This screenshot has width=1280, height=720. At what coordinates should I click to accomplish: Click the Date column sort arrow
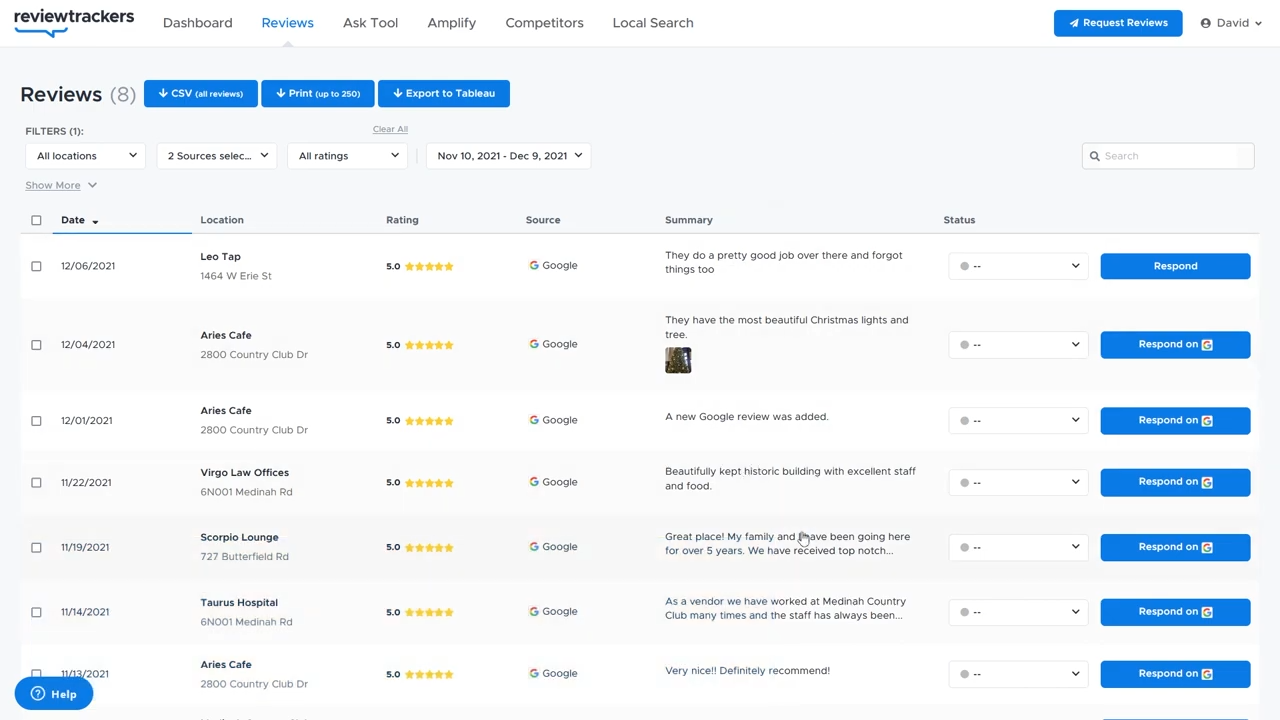[x=95, y=221]
